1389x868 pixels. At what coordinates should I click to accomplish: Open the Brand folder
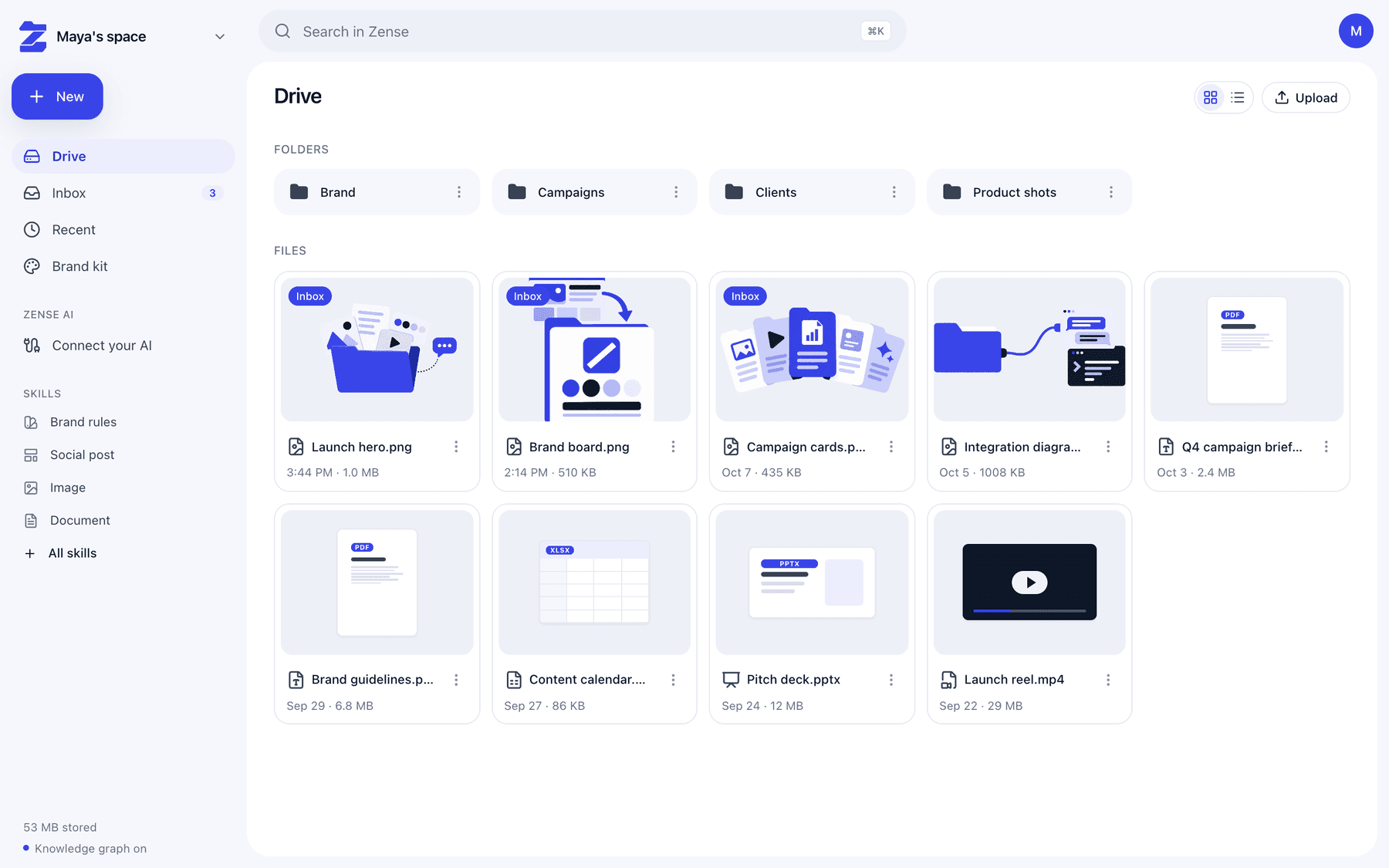[377, 192]
